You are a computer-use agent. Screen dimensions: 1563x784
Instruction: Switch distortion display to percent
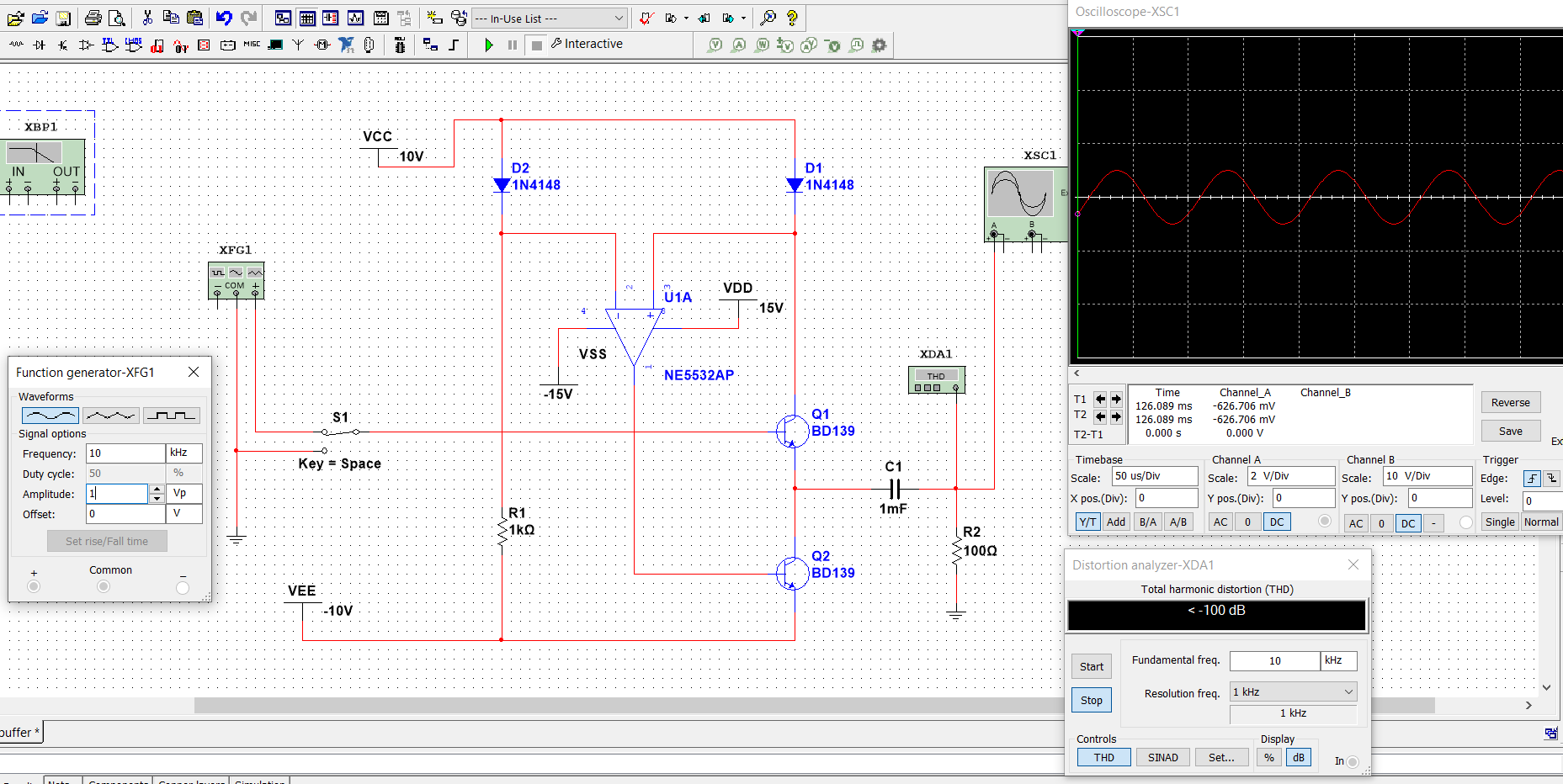tap(1269, 757)
